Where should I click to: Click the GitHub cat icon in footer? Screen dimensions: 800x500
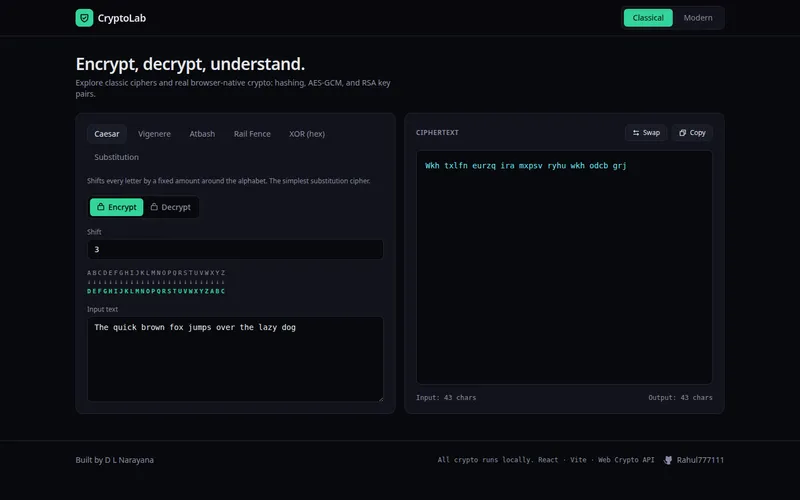pos(667,460)
